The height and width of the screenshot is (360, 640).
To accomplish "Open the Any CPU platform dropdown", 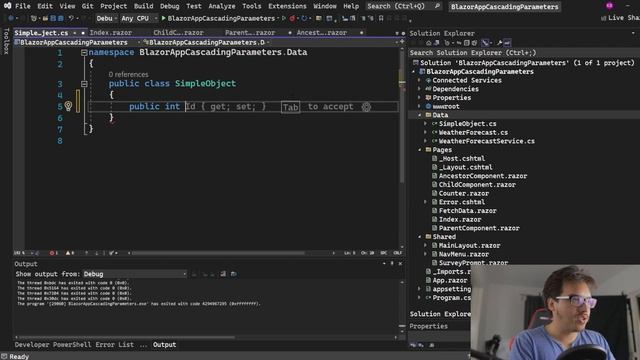I will 139,18.
